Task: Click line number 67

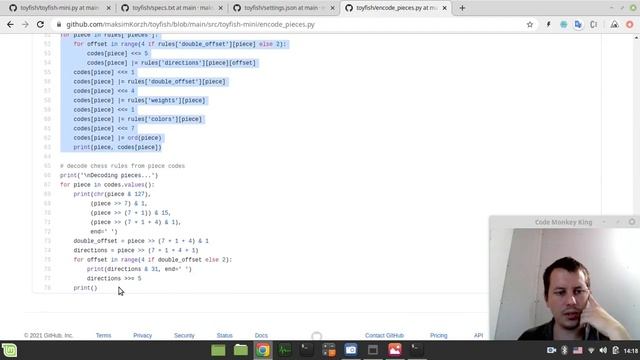Action: pos(47,184)
